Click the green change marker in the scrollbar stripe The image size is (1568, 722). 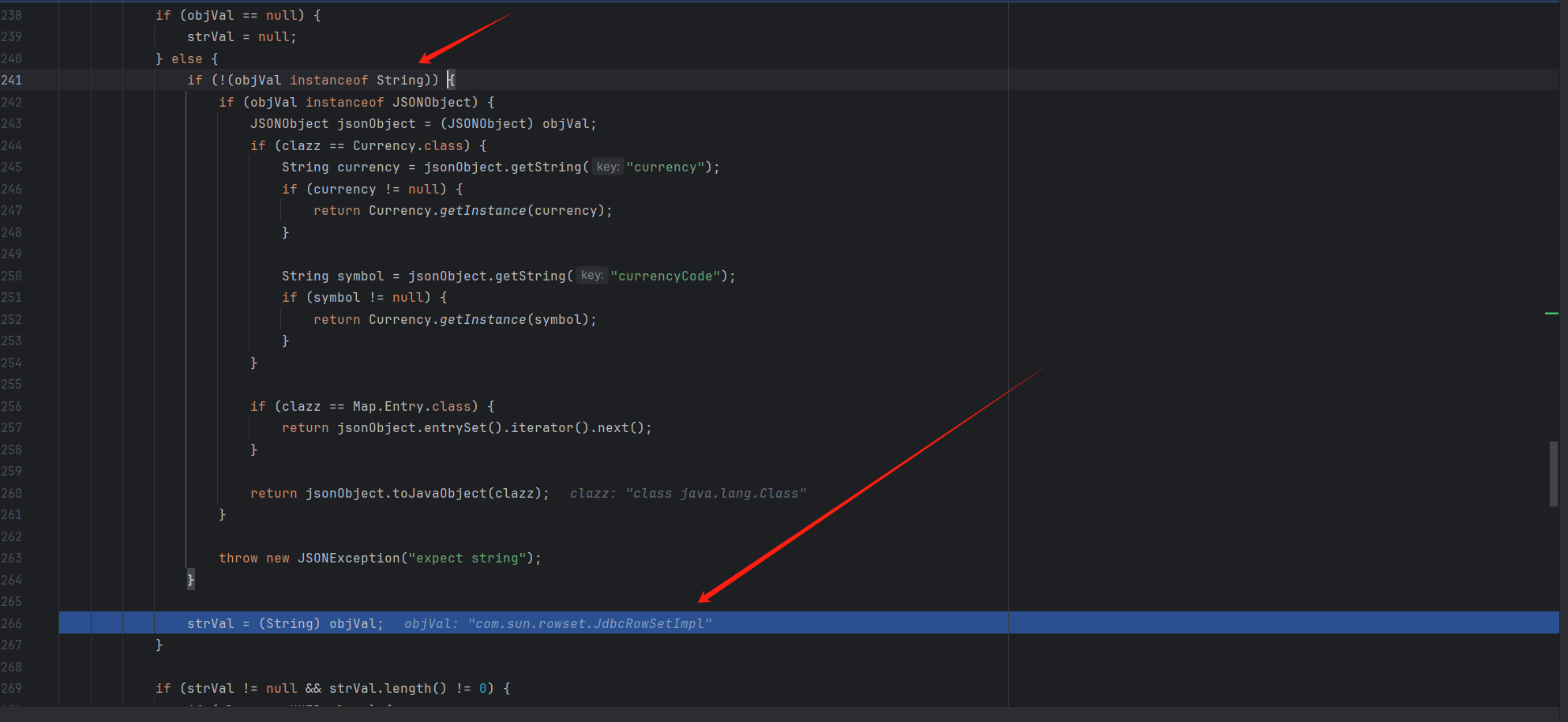(x=1551, y=314)
